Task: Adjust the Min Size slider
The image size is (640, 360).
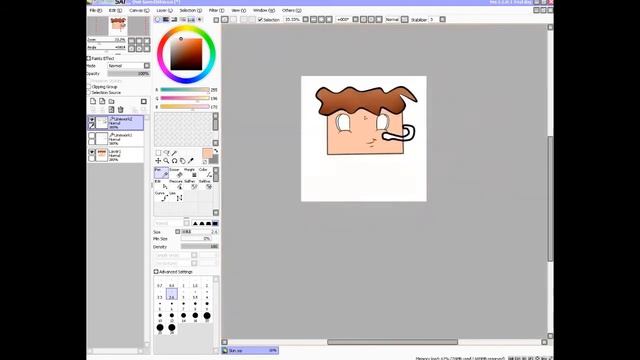Action: [x=196, y=239]
